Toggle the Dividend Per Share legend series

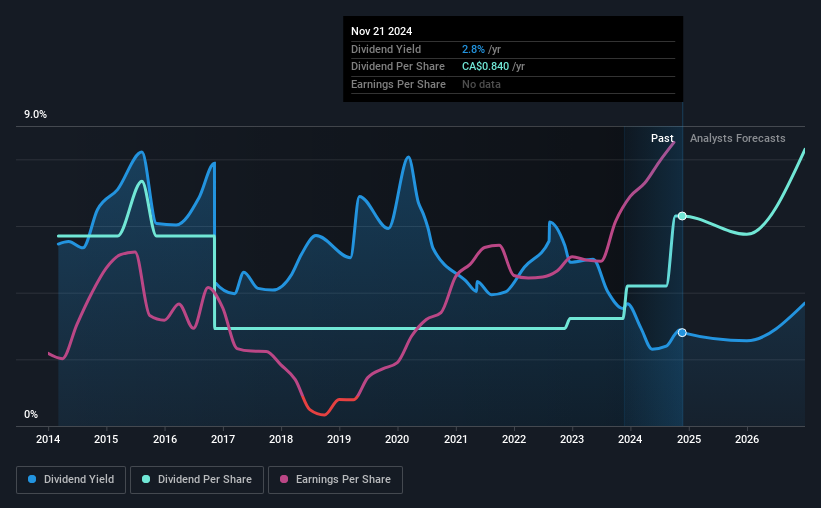197,480
